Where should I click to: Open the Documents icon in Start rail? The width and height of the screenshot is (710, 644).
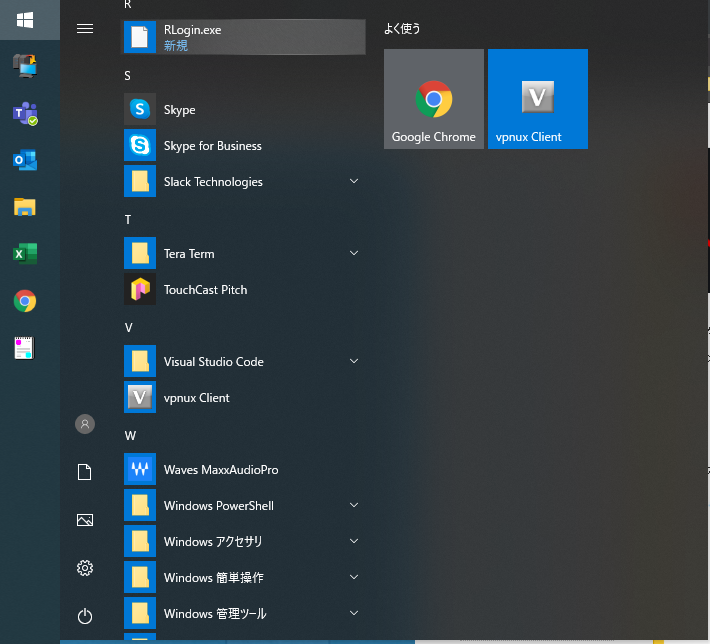pyautogui.click(x=85, y=472)
